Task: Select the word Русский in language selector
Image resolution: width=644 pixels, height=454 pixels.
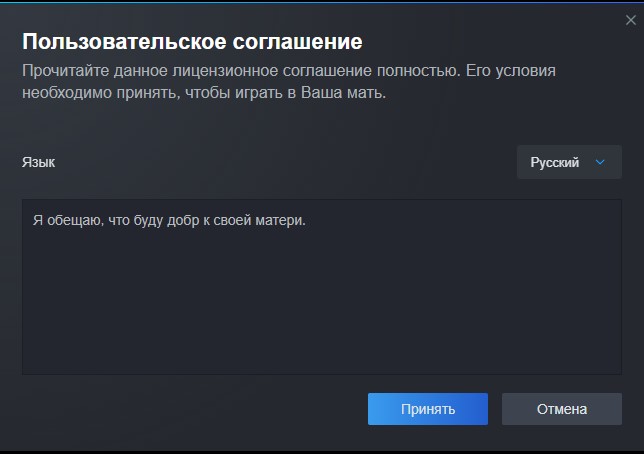Action: 554,162
